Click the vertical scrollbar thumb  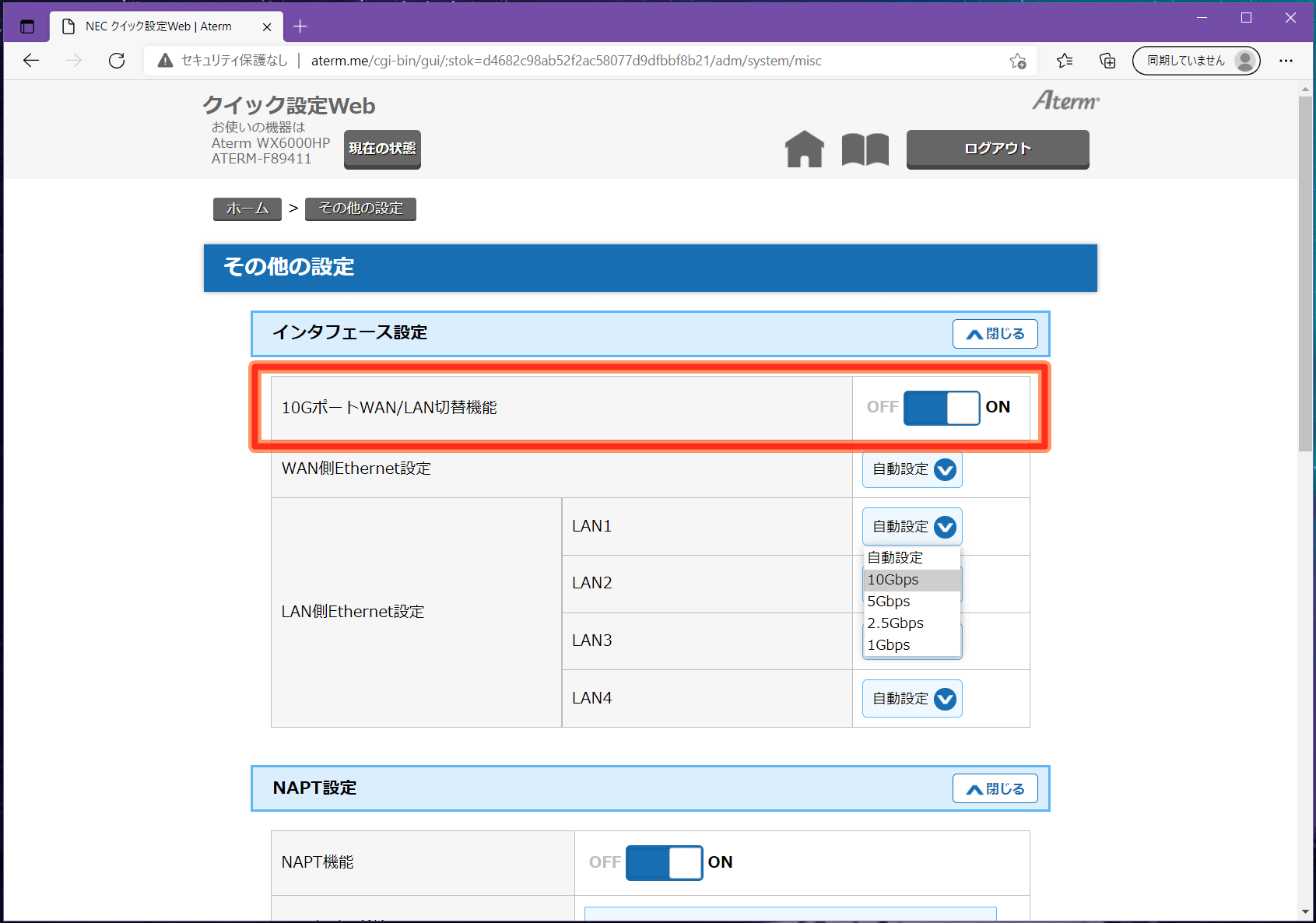1305,272
